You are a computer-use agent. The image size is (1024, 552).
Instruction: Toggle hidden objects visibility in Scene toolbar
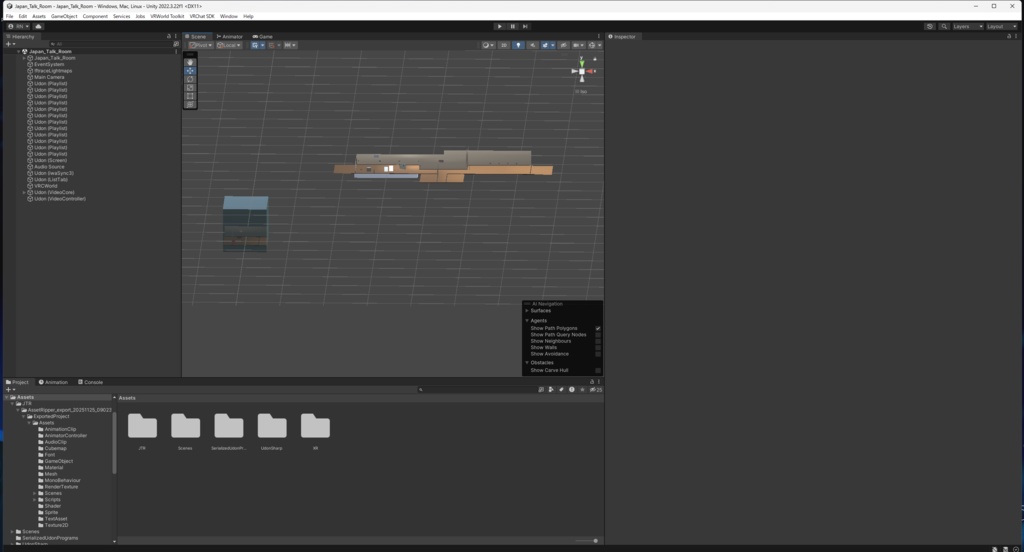click(564, 46)
